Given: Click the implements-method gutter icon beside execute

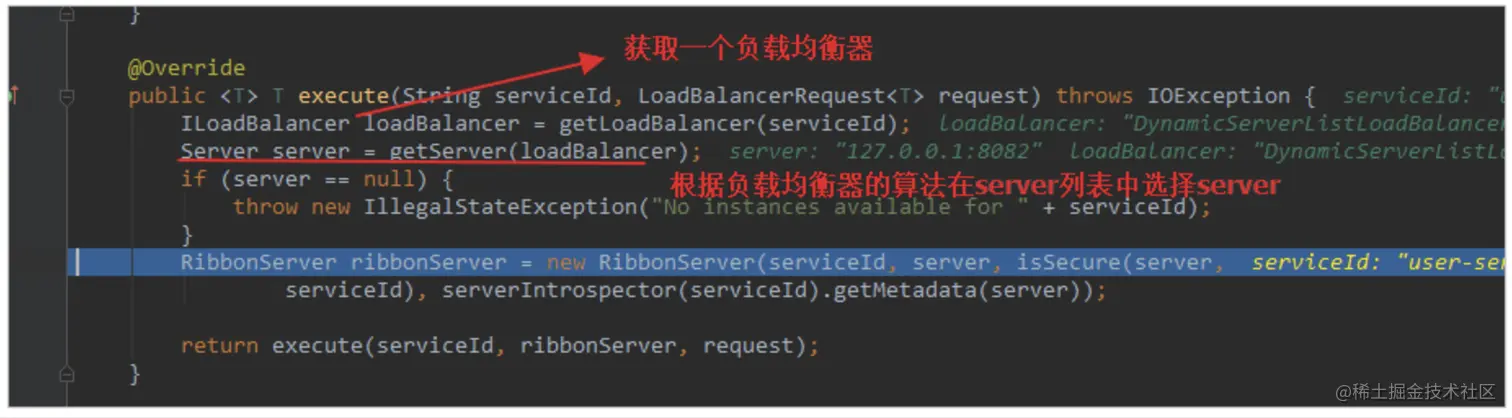Looking at the screenshot, I should 14,96.
